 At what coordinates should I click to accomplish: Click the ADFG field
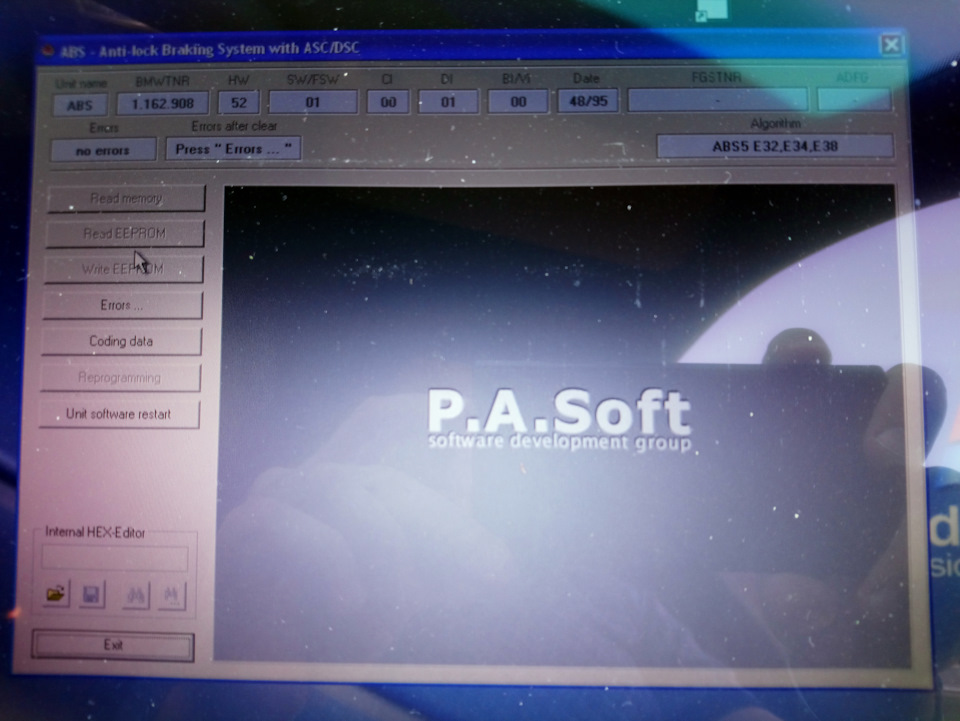[854, 99]
